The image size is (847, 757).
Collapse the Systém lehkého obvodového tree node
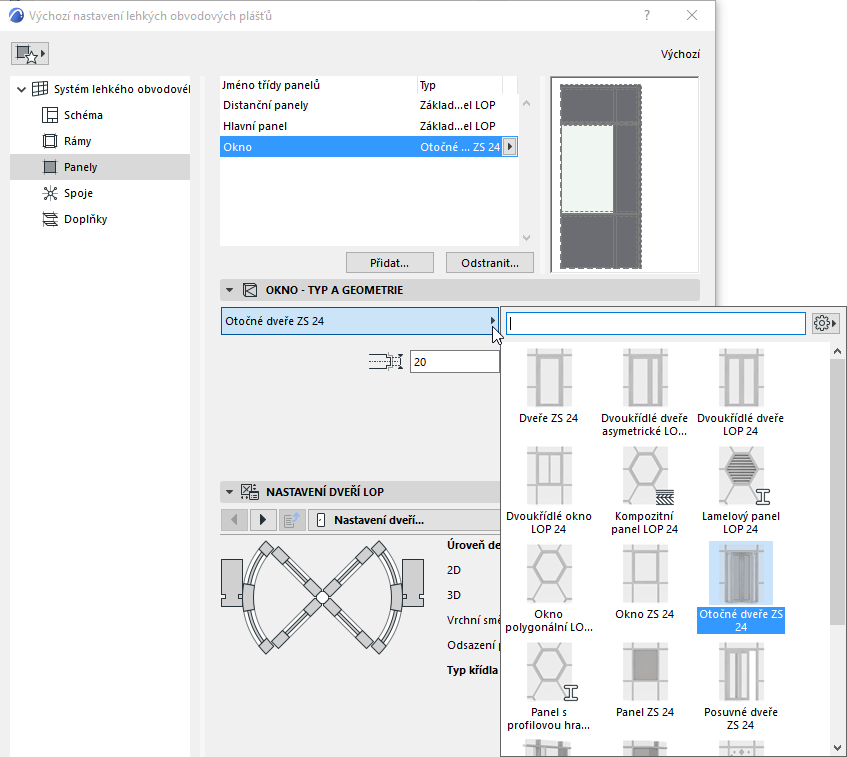click(21, 89)
